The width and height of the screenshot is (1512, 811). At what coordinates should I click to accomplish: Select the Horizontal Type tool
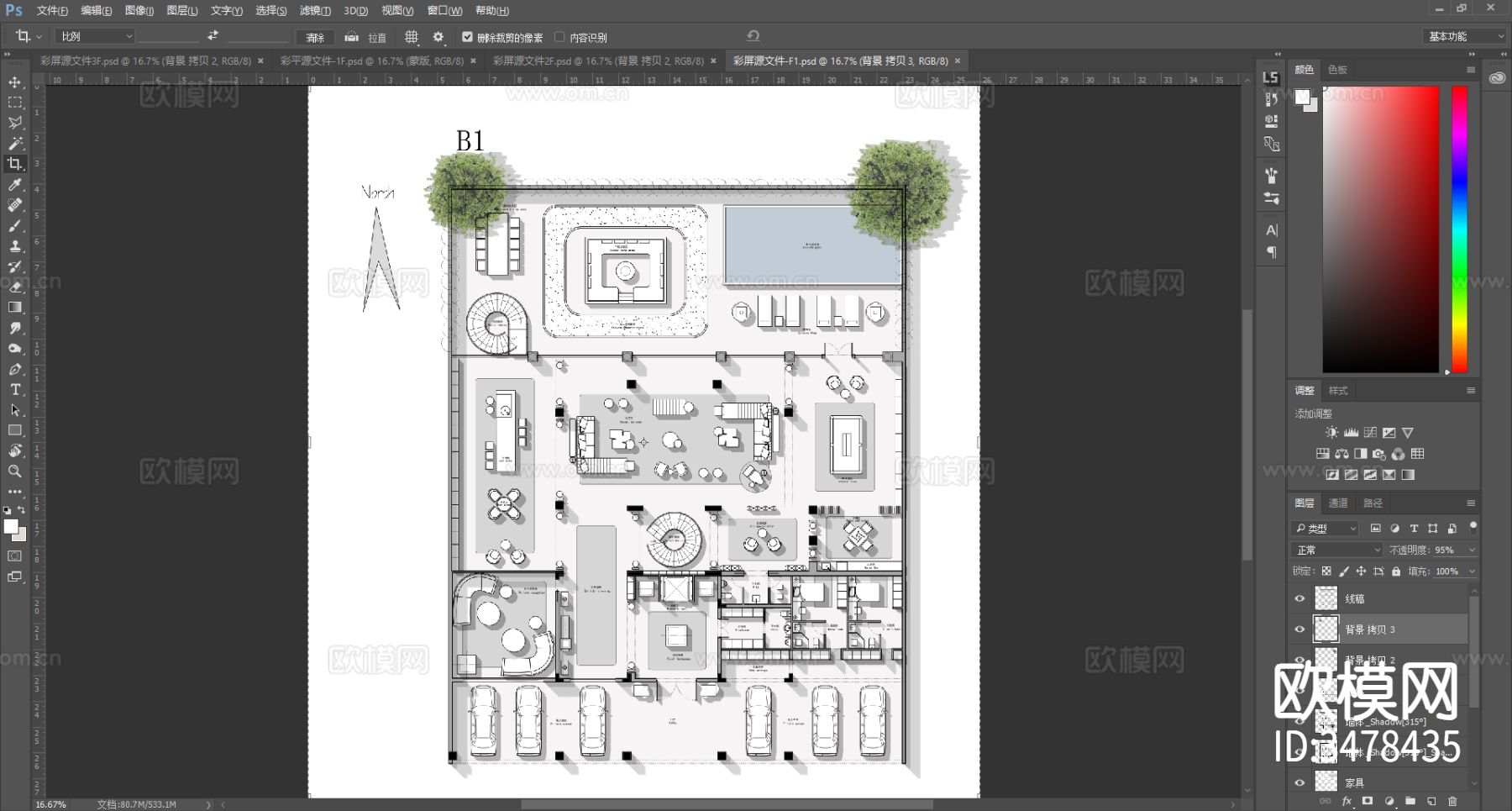coord(15,390)
